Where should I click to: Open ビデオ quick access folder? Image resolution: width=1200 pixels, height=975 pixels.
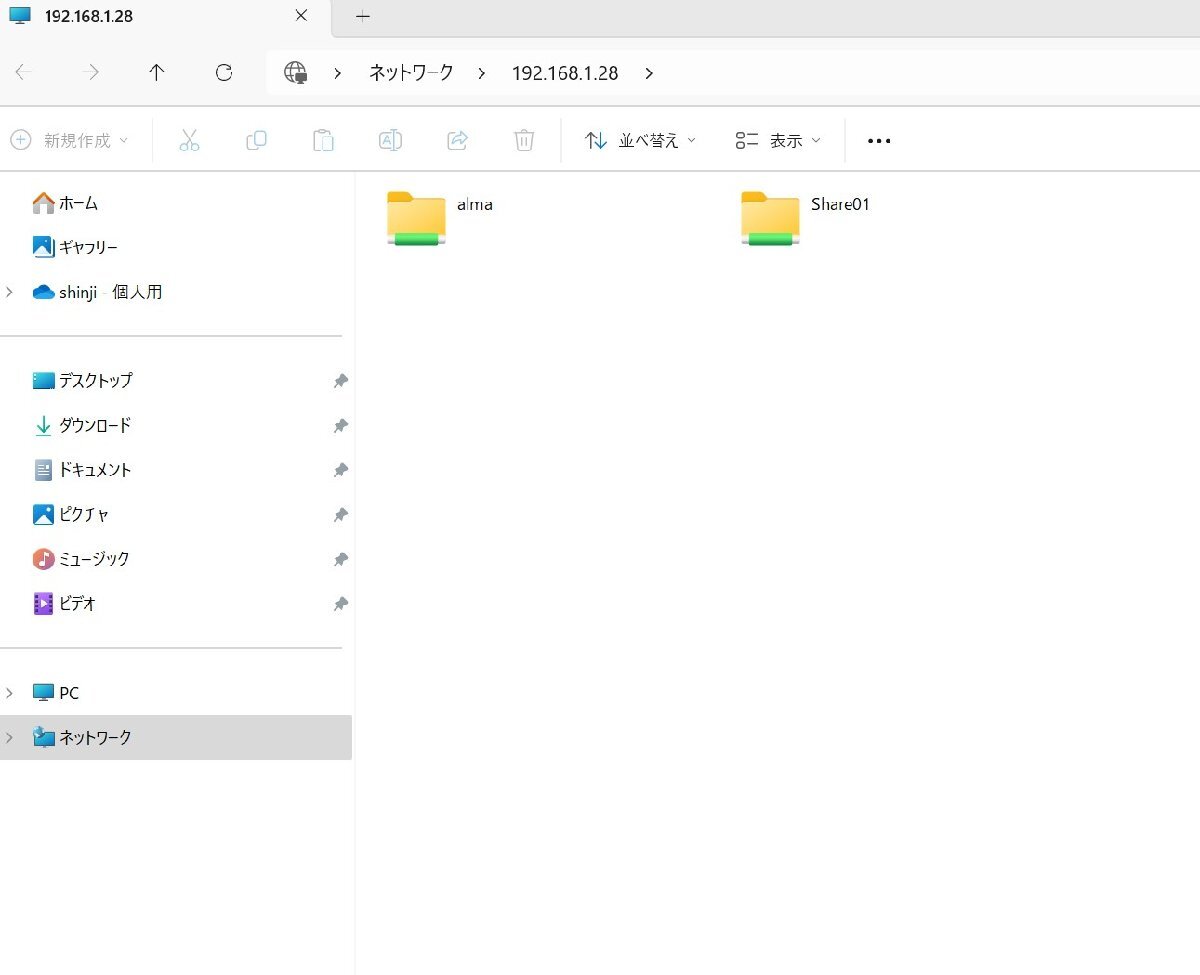coord(64,603)
